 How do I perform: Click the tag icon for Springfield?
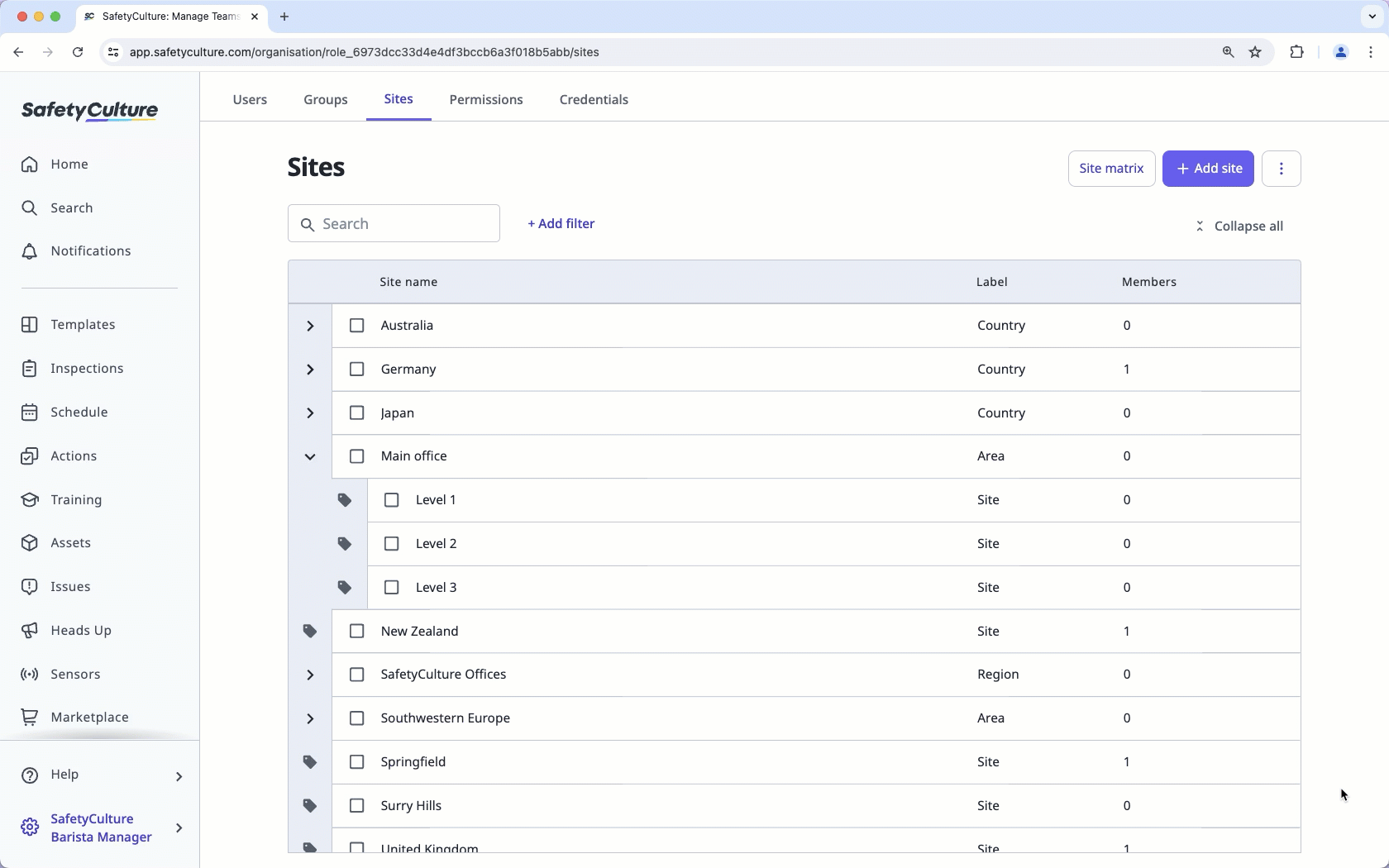click(310, 762)
